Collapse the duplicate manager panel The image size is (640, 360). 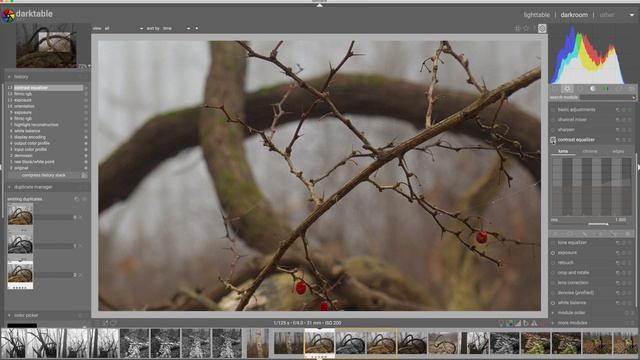(9, 187)
